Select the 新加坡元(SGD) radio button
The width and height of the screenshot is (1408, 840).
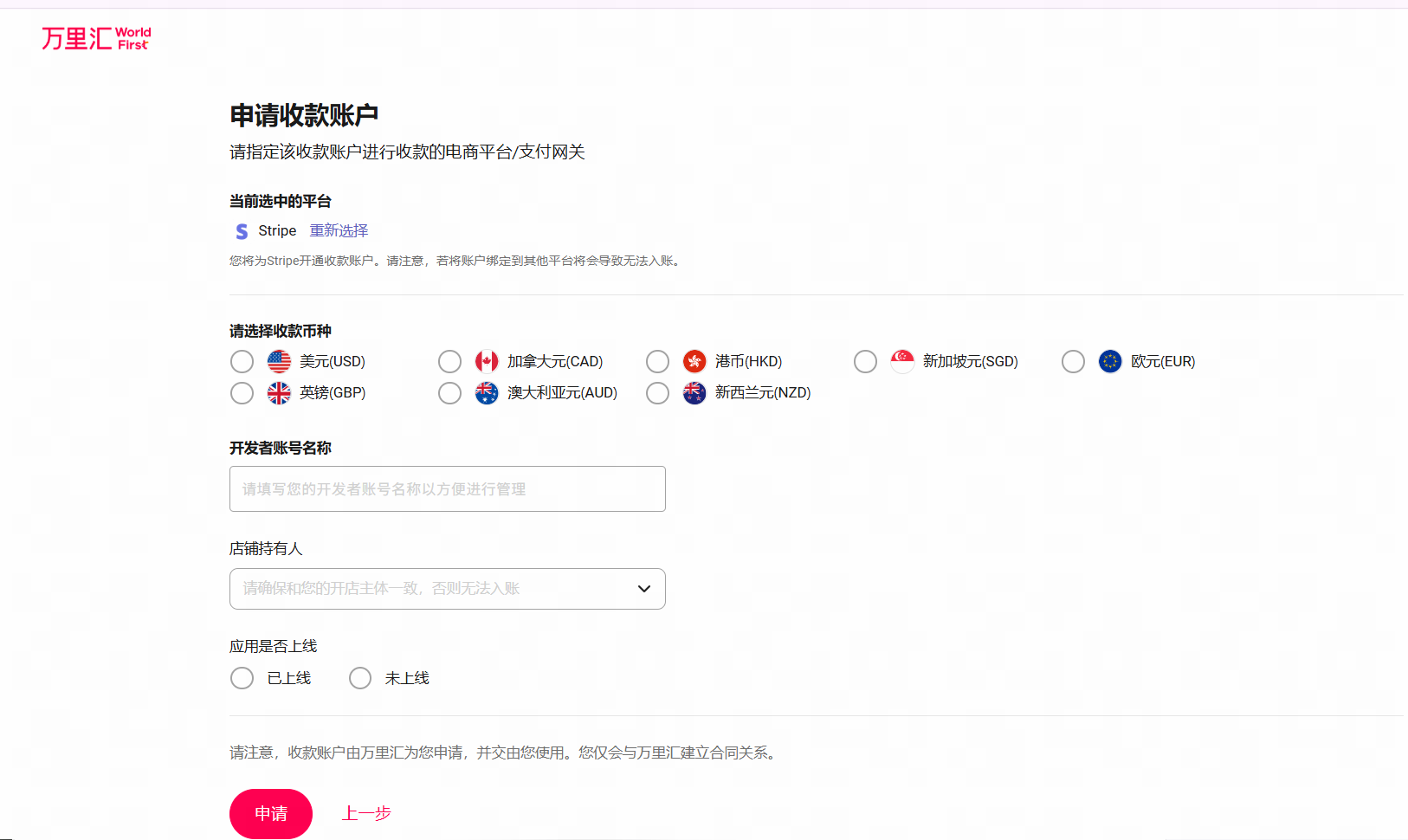(865, 361)
